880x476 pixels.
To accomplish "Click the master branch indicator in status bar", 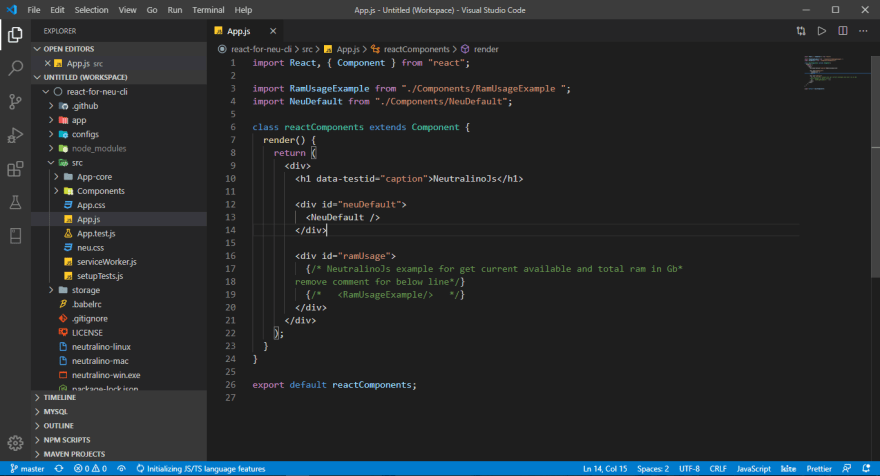I will coord(27,469).
